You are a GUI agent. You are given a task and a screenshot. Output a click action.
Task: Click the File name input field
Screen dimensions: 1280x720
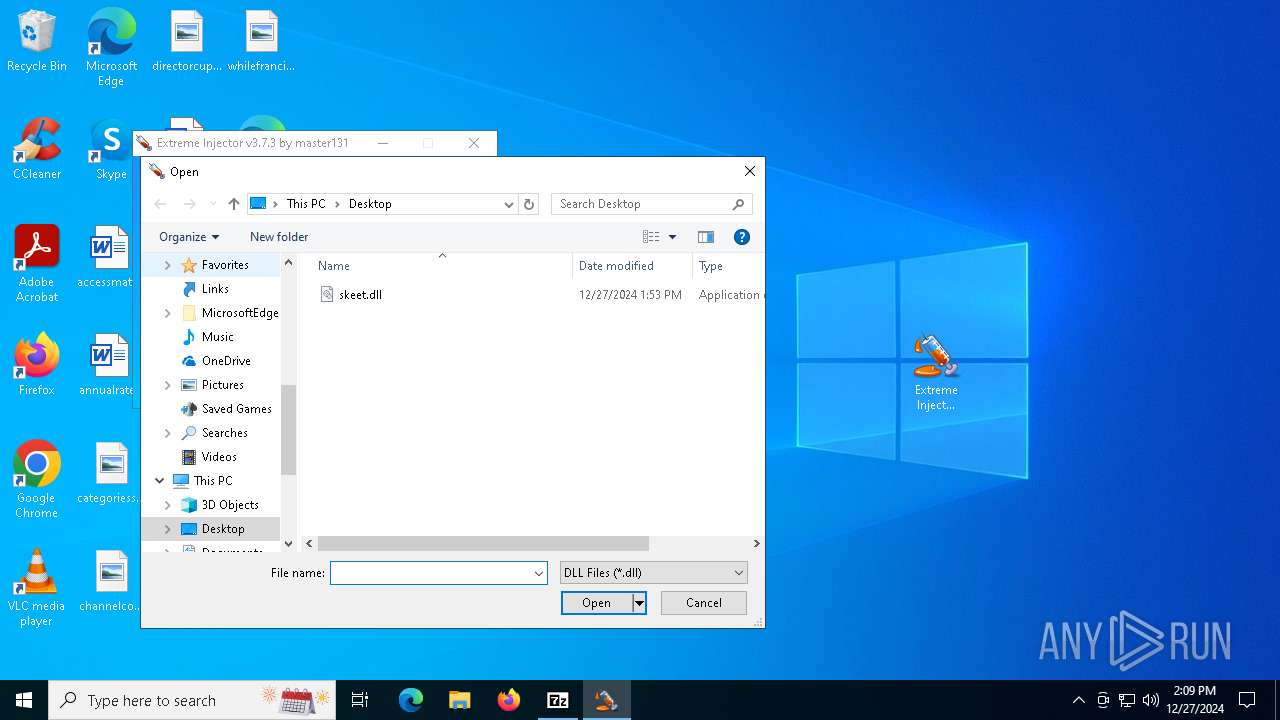431,573
